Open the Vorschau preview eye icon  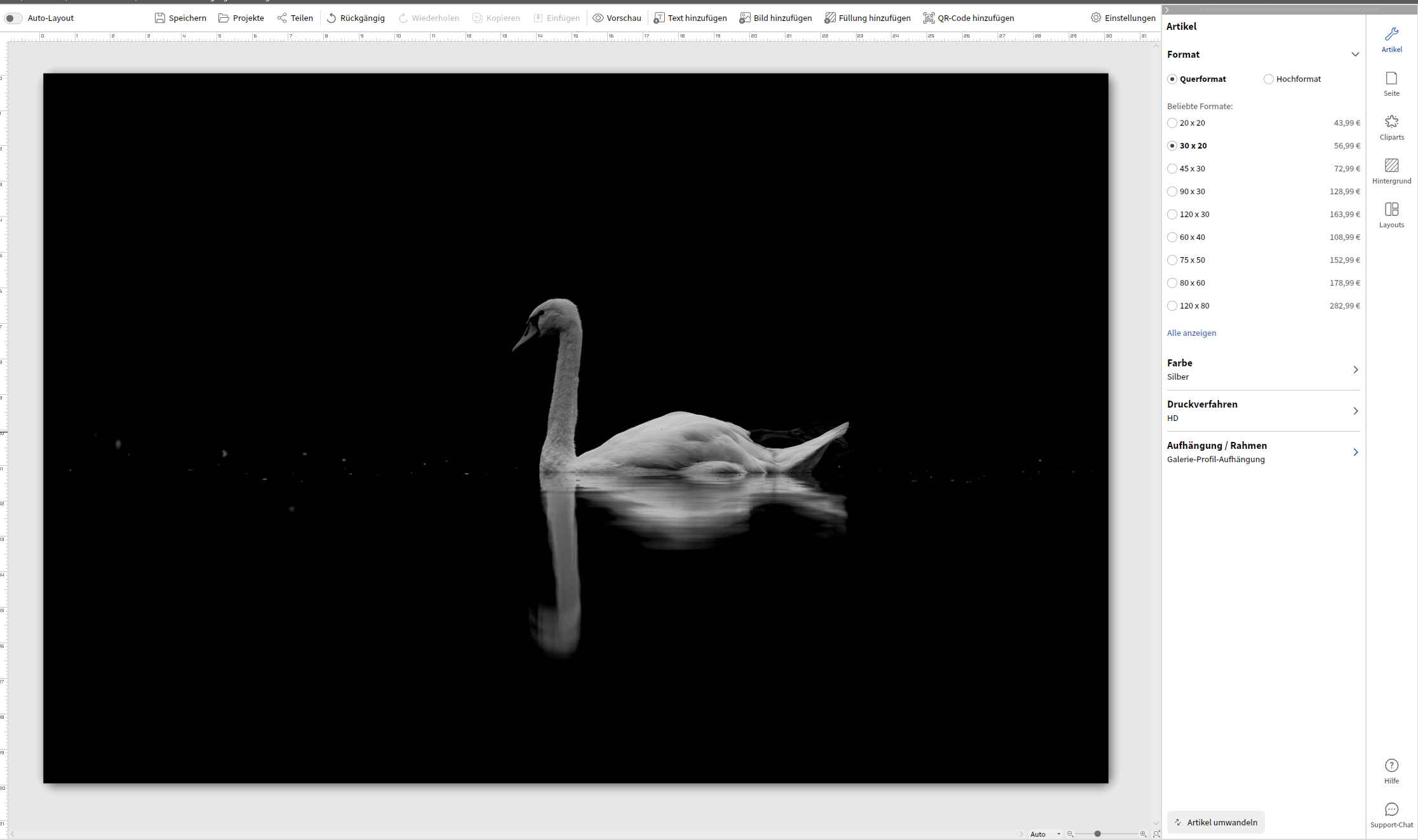tap(598, 18)
